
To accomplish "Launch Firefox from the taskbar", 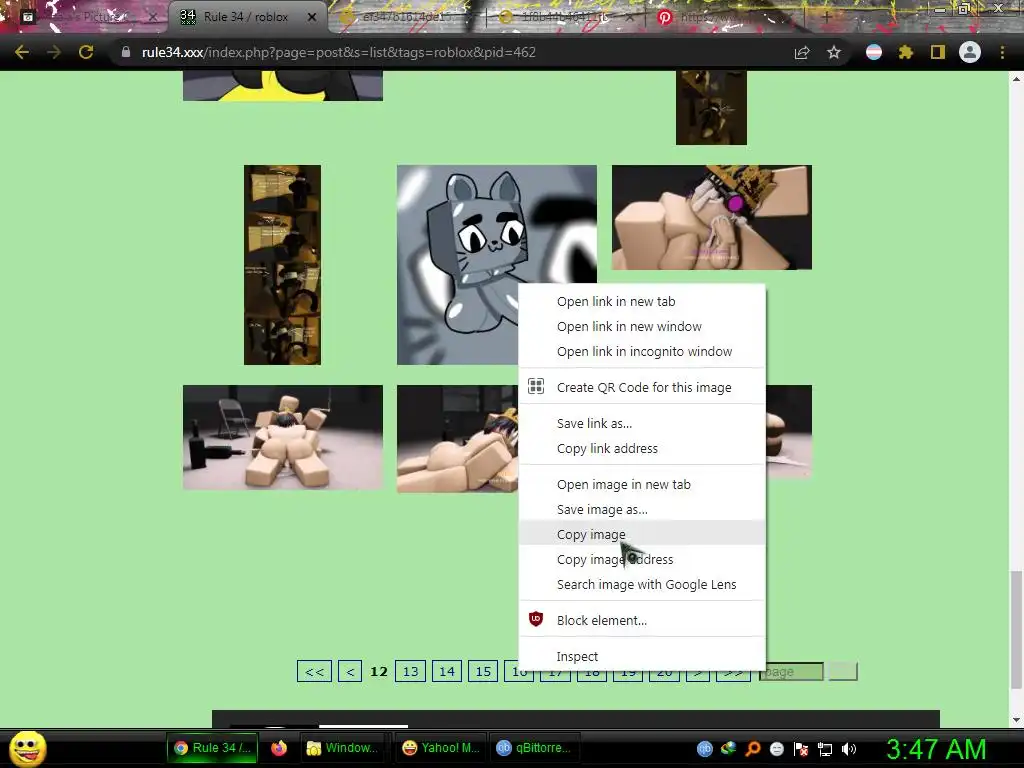I will coord(279,748).
